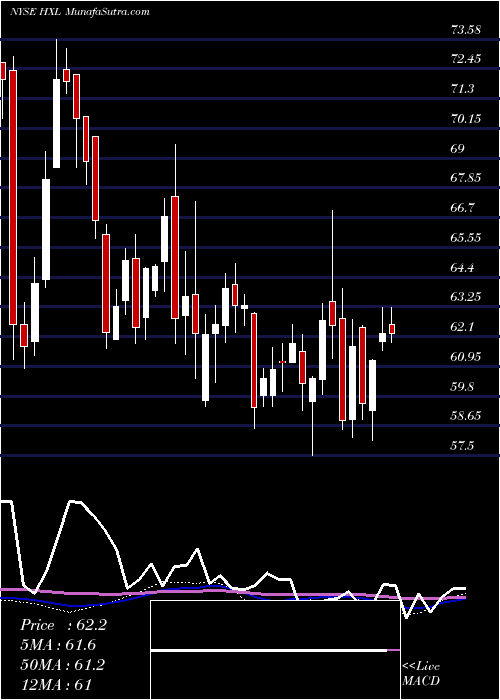
Task: Click the 12MA : 61 readout
Action: pos(56,684)
